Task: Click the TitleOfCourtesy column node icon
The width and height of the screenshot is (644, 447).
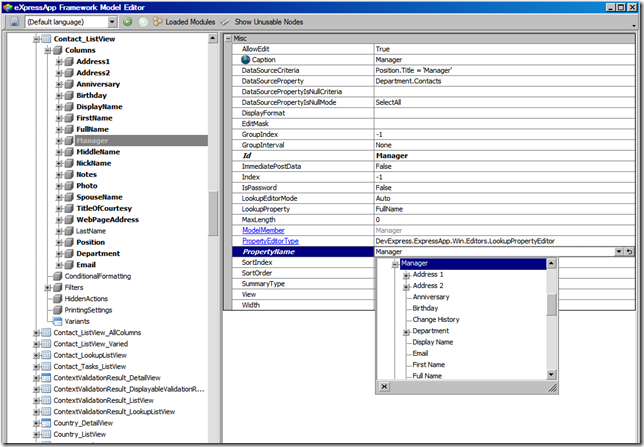Action: tap(69, 208)
